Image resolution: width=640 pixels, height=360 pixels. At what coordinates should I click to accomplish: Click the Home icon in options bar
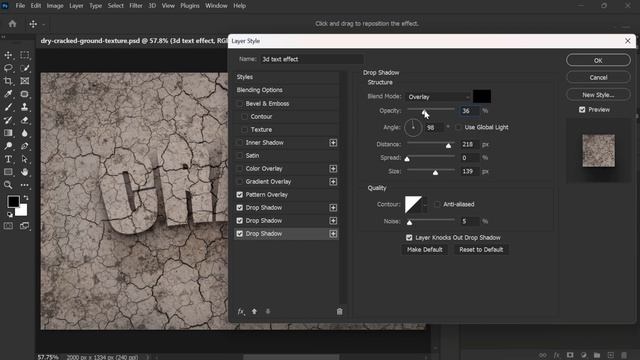pyautogui.click(x=12, y=24)
